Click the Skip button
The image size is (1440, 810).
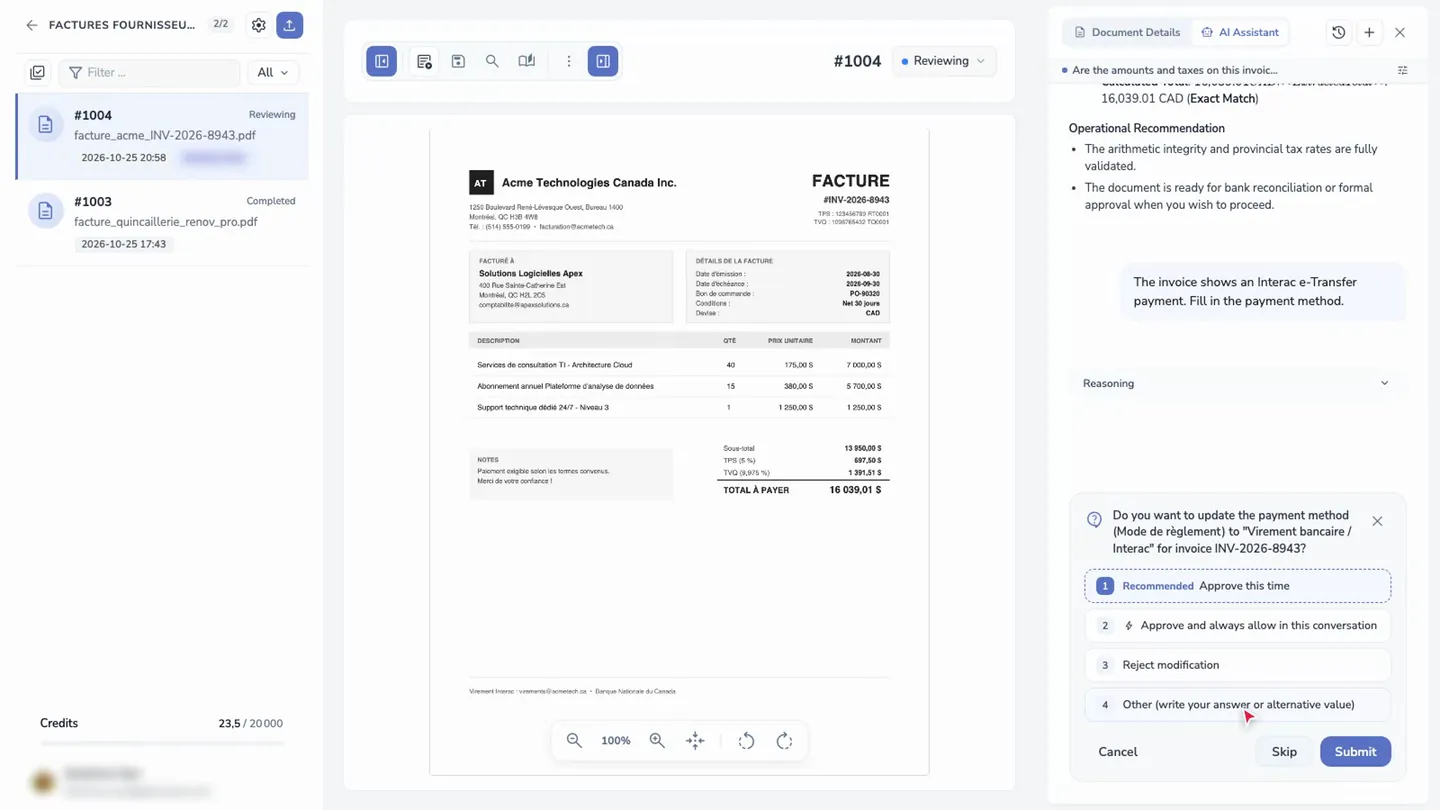[x=1284, y=752]
